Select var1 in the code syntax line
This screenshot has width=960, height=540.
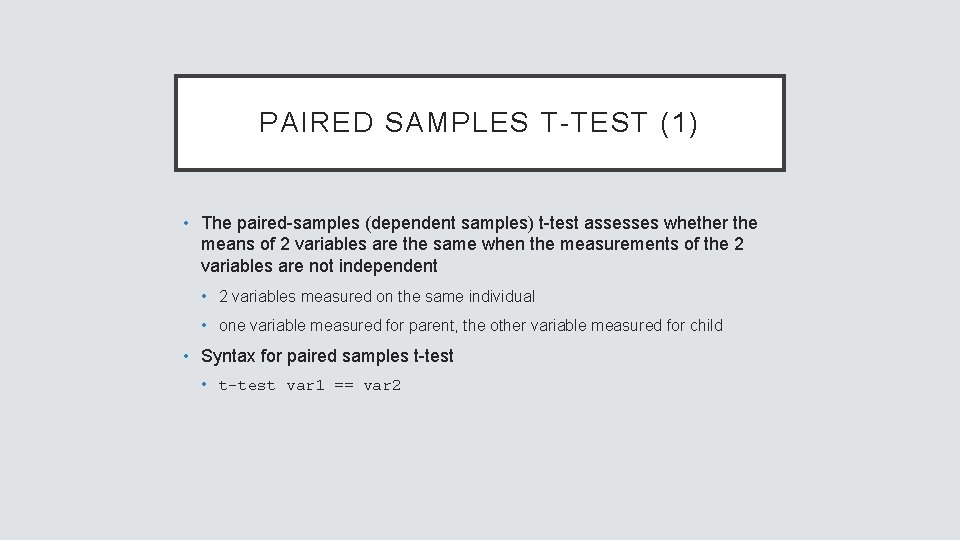(306, 385)
